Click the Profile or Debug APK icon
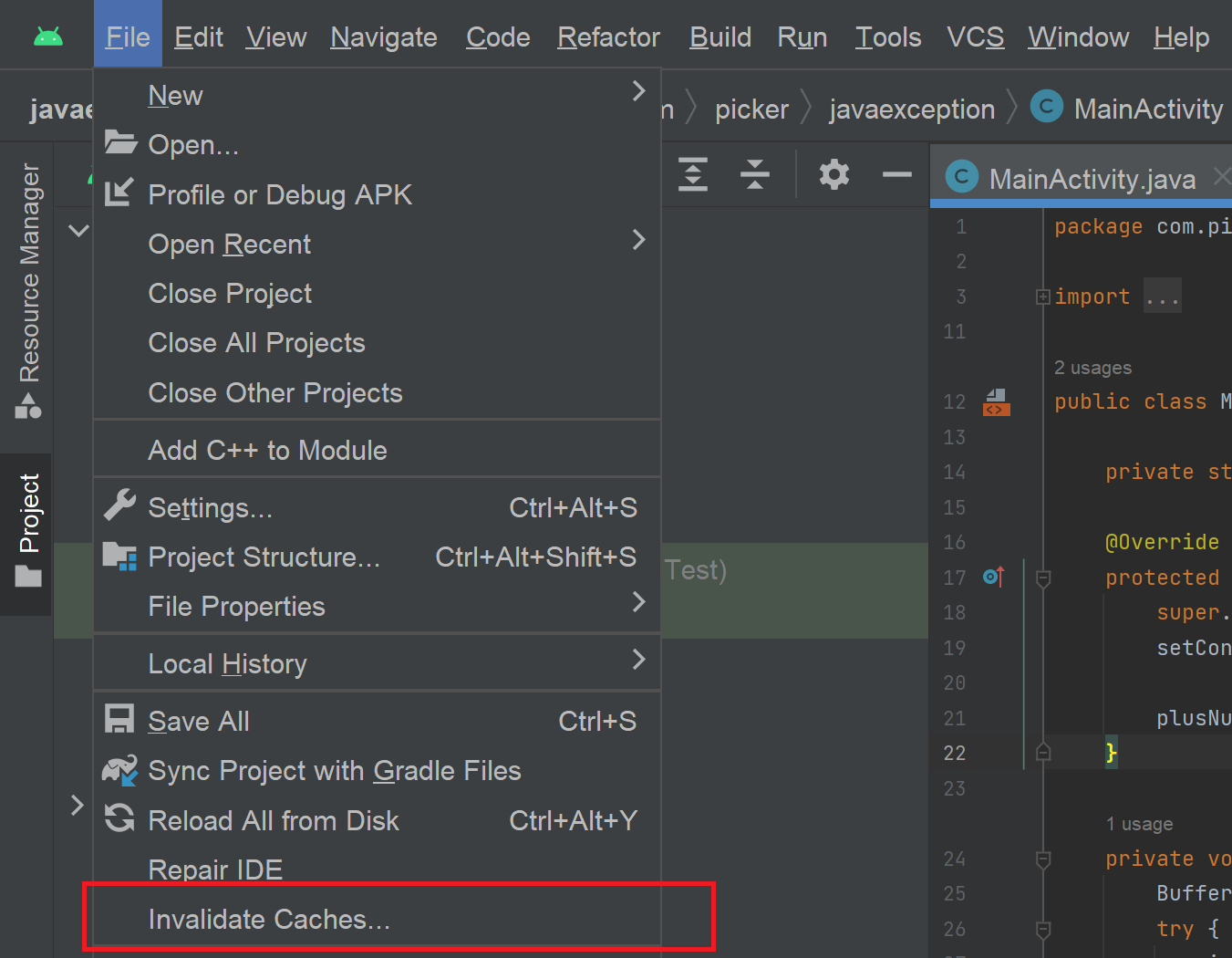Screen dimensions: 1232x958 tap(119, 193)
